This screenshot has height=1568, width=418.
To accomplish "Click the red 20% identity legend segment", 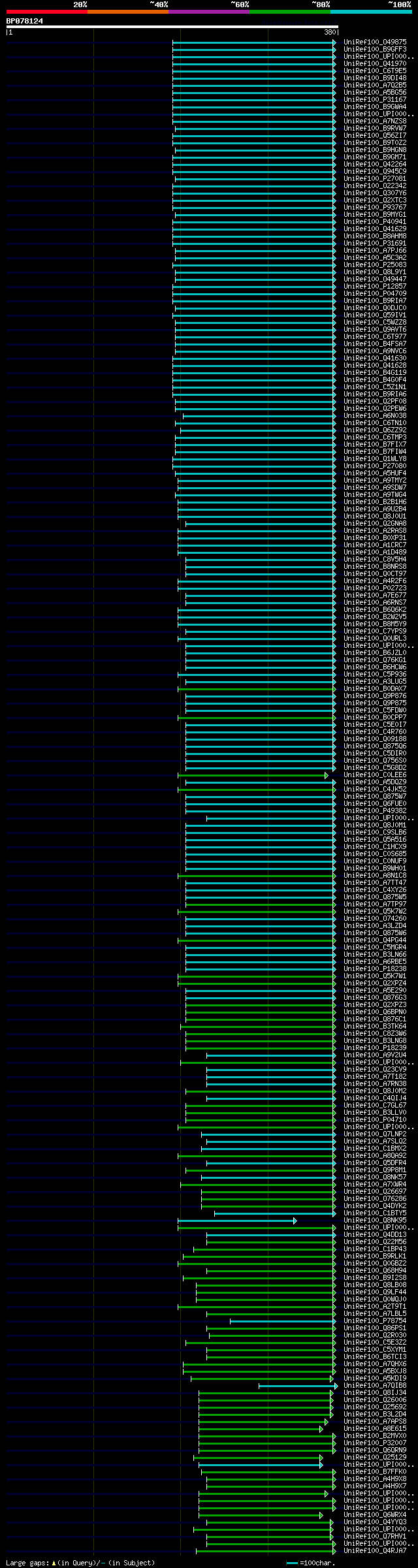I will pyautogui.click(x=47, y=12).
